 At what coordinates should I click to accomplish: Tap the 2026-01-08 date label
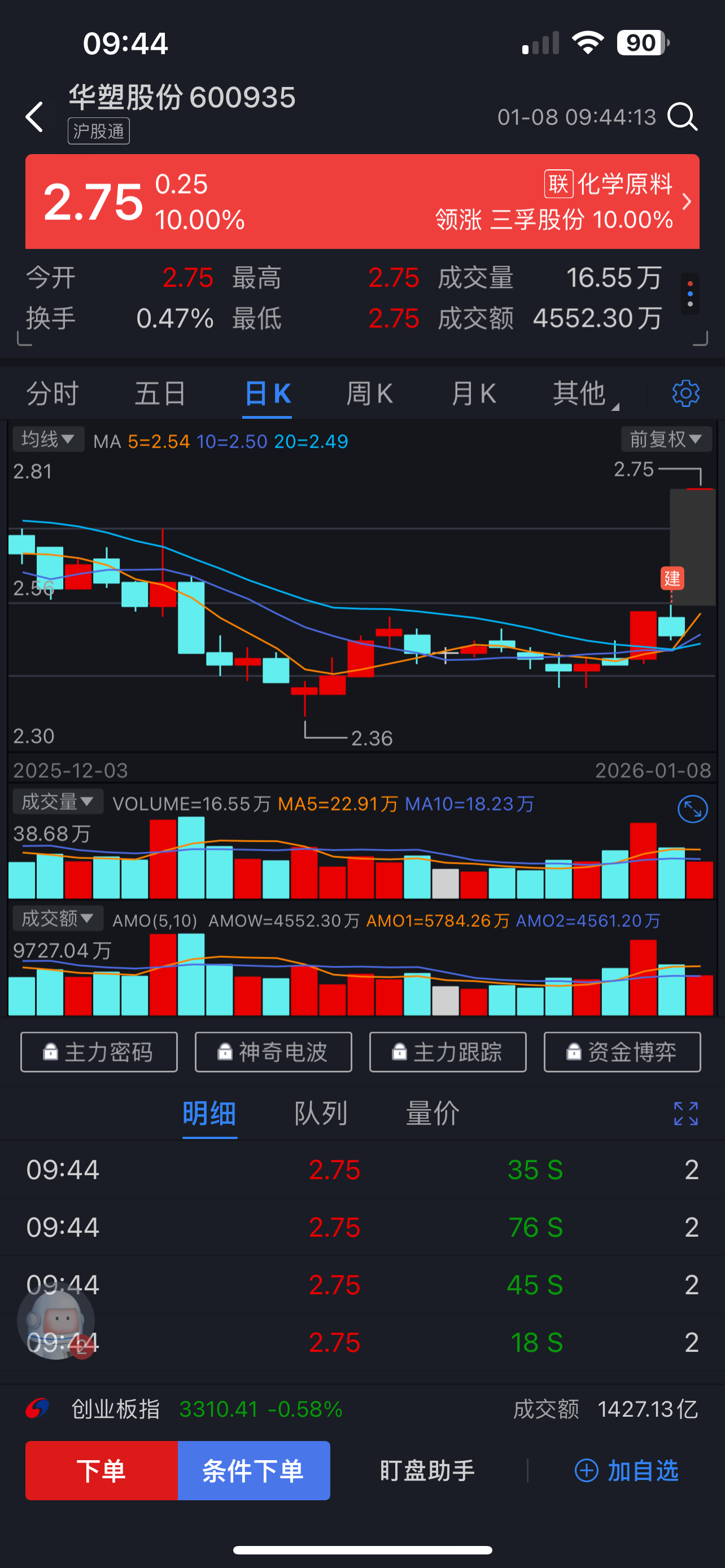(x=653, y=770)
